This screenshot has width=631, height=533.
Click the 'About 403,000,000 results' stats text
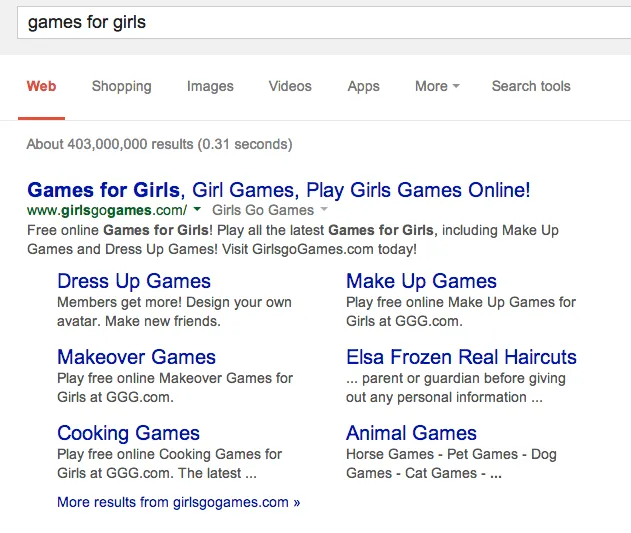pos(159,144)
